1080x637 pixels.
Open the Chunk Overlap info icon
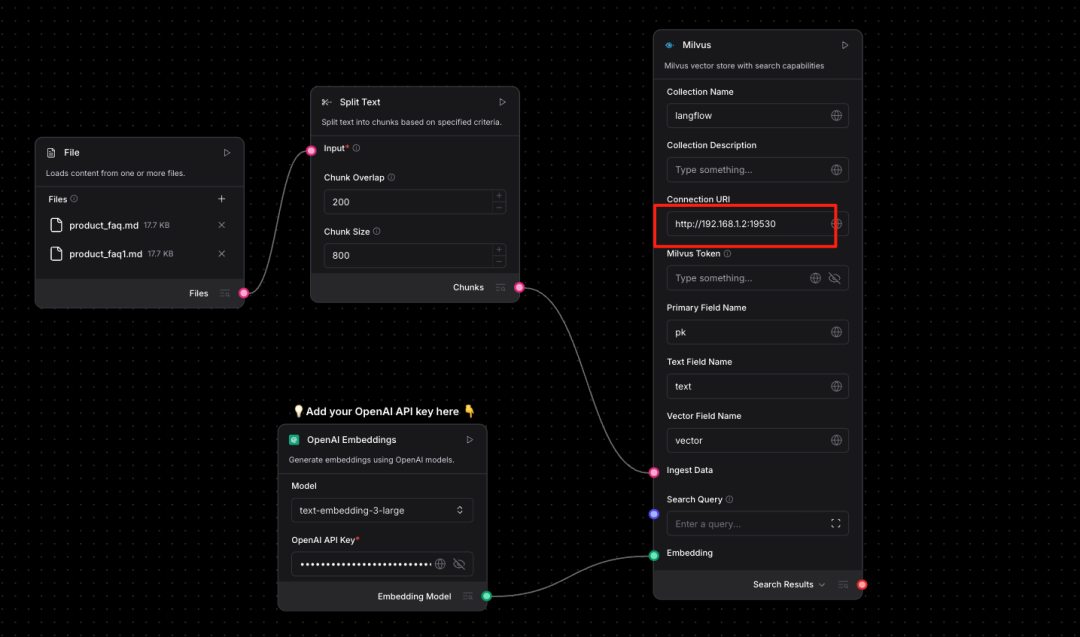(391, 177)
